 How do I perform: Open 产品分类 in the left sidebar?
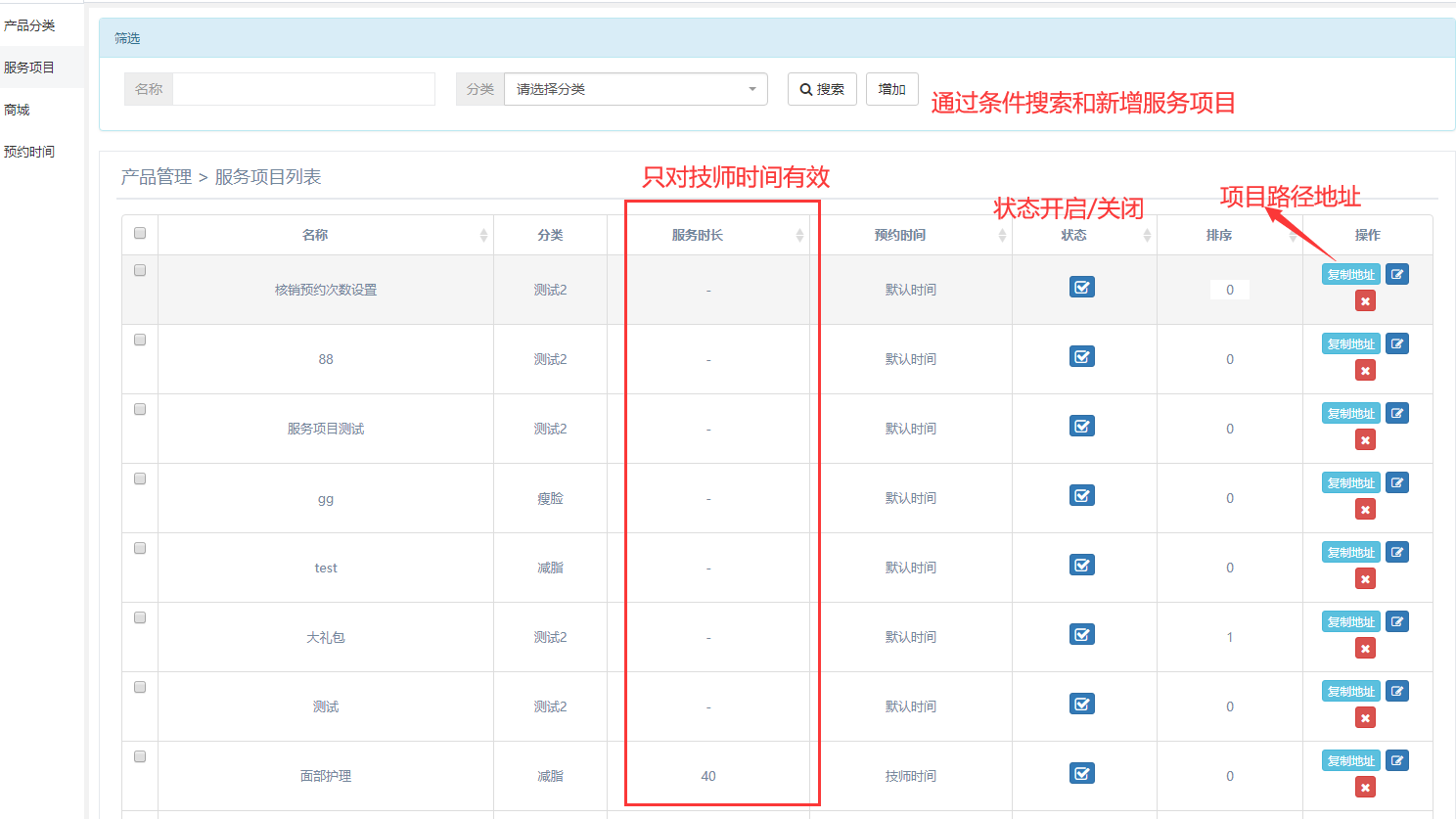click(x=29, y=25)
